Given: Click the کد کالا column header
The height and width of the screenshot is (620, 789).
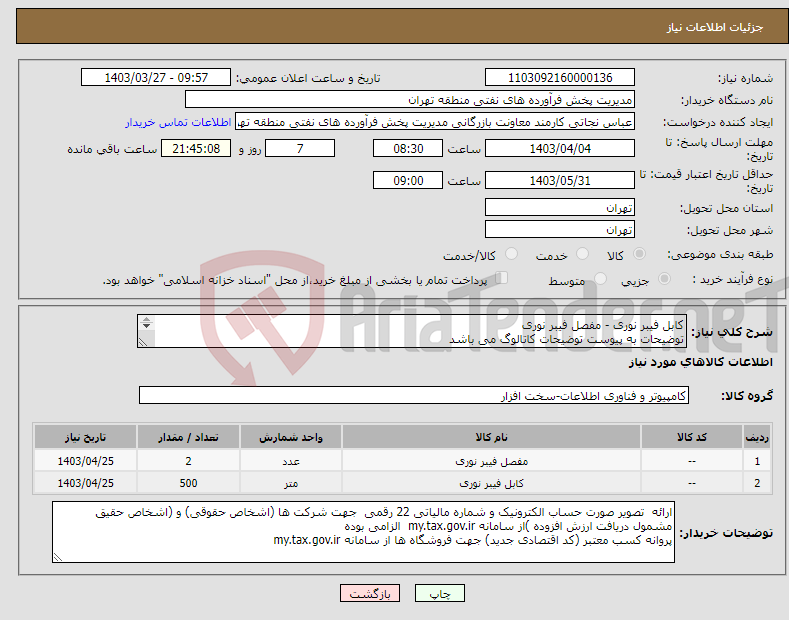Looking at the screenshot, I should 691,437.
